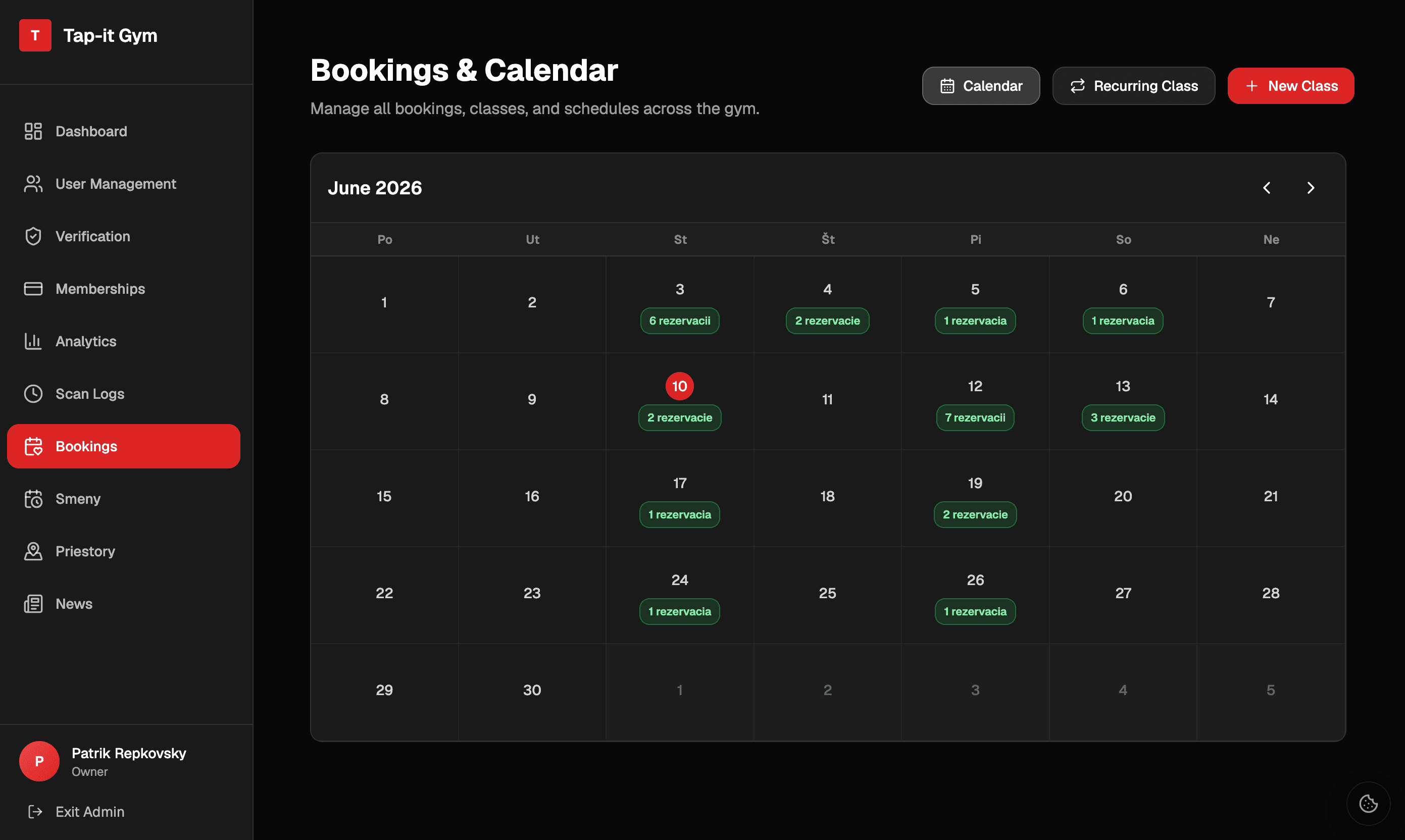Open the 2 rezervacie badge on June 19

[x=975, y=514]
